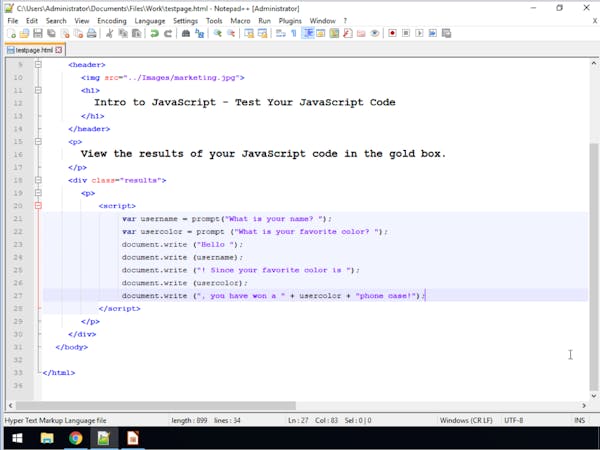Toggle synchronized vertical scrolling

tap(249, 34)
